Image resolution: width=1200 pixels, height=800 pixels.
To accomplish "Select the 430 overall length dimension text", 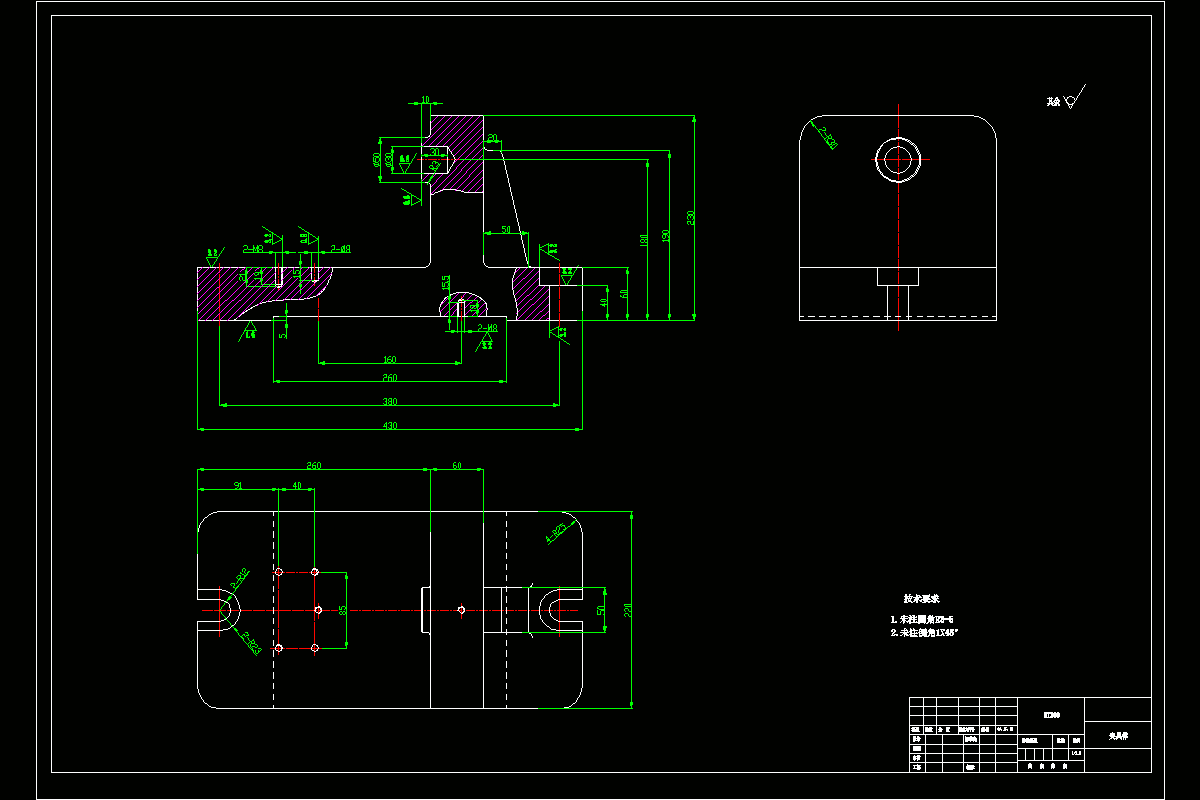I will (x=390, y=426).
